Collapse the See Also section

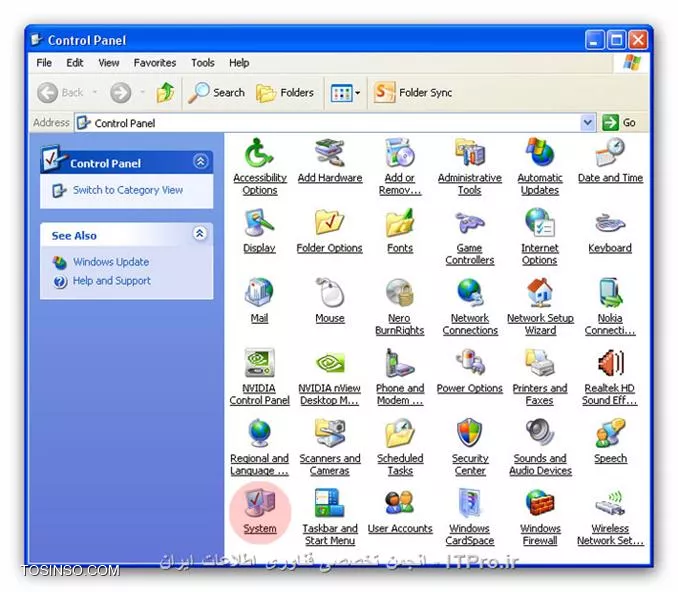click(200, 234)
